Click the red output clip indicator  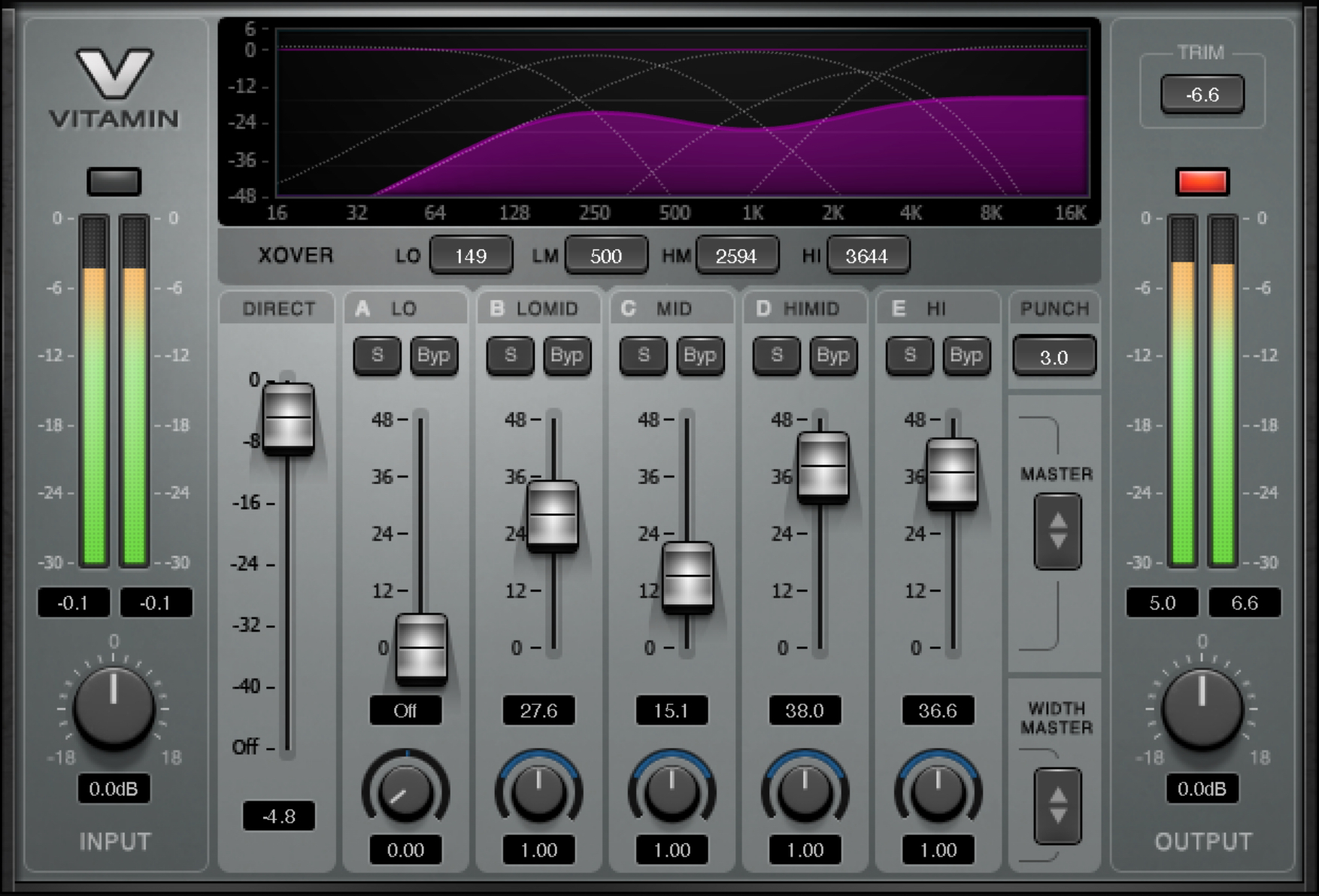point(1202,182)
